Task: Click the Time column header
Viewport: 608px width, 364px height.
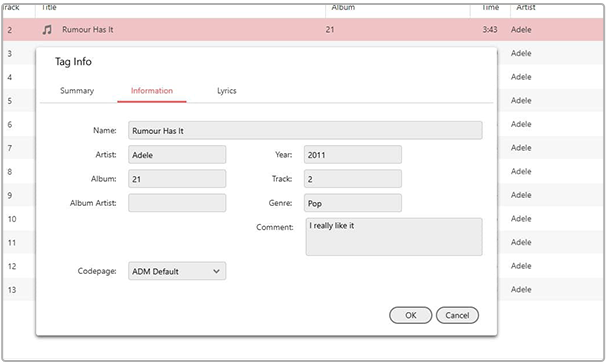Action: coord(490,7)
